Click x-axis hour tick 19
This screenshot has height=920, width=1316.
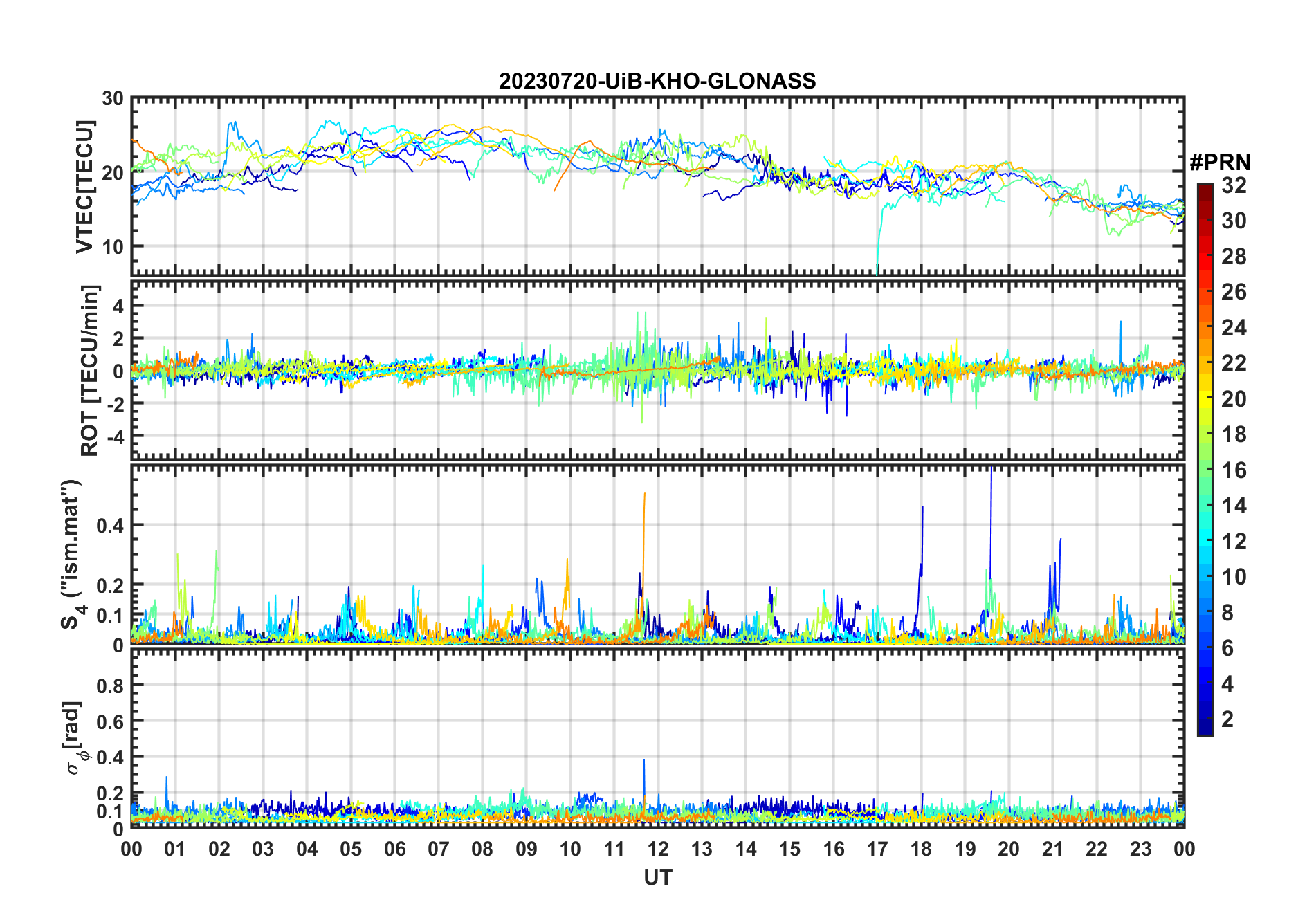(965, 849)
